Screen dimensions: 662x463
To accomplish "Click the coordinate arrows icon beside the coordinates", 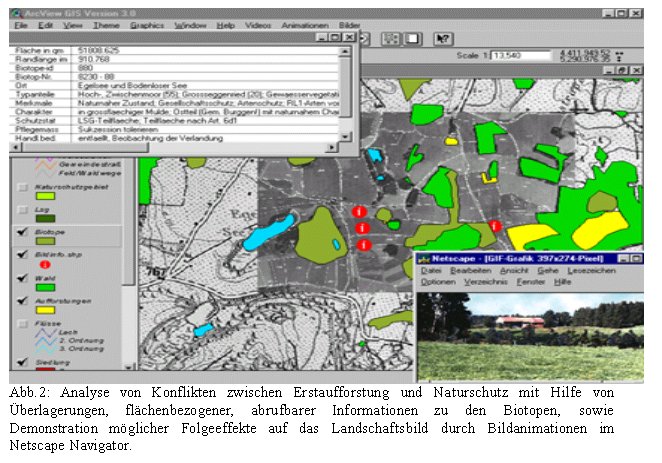I will point(619,56).
